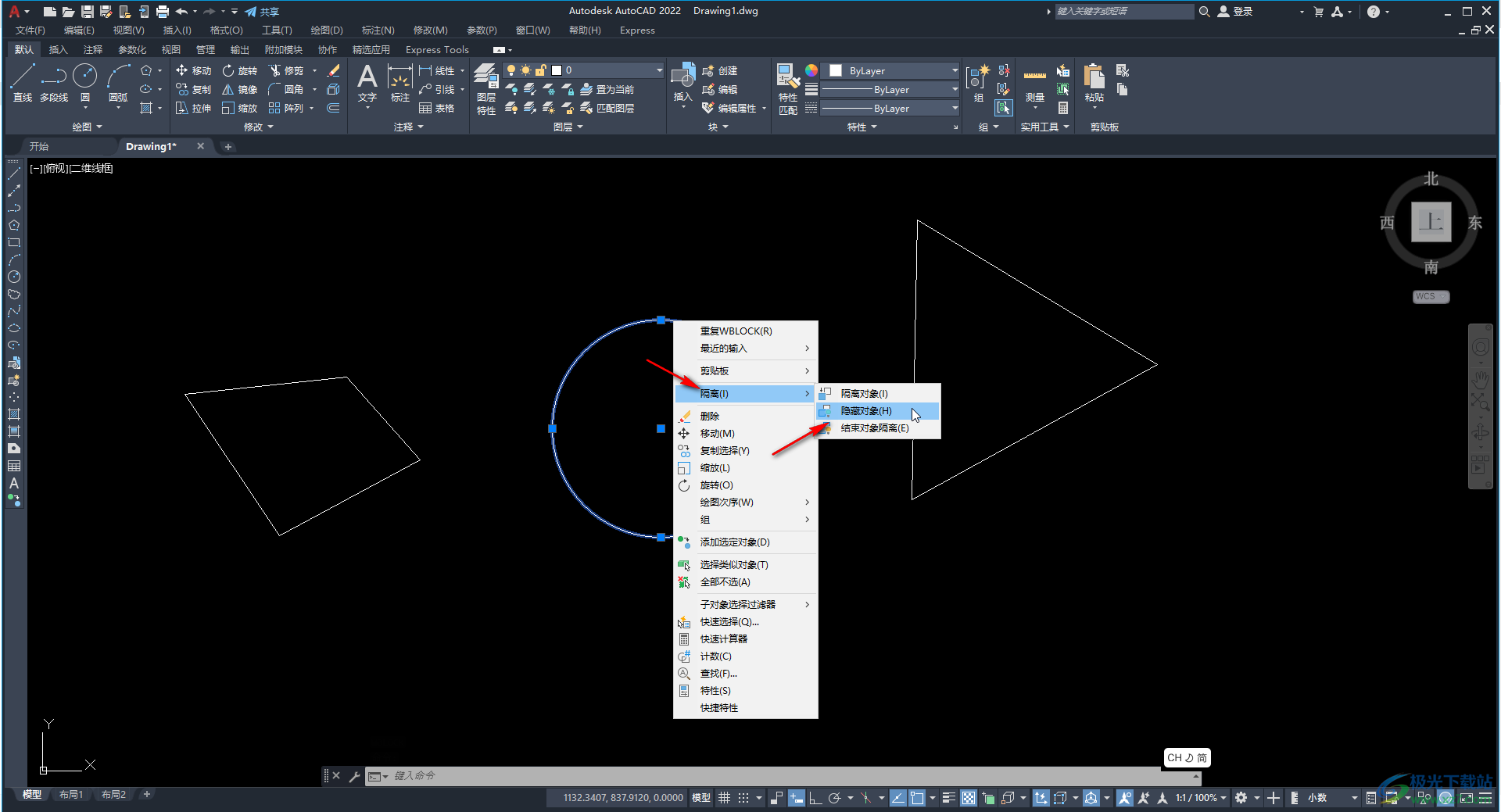Expand the 图层 panel flyout

(568, 127)
